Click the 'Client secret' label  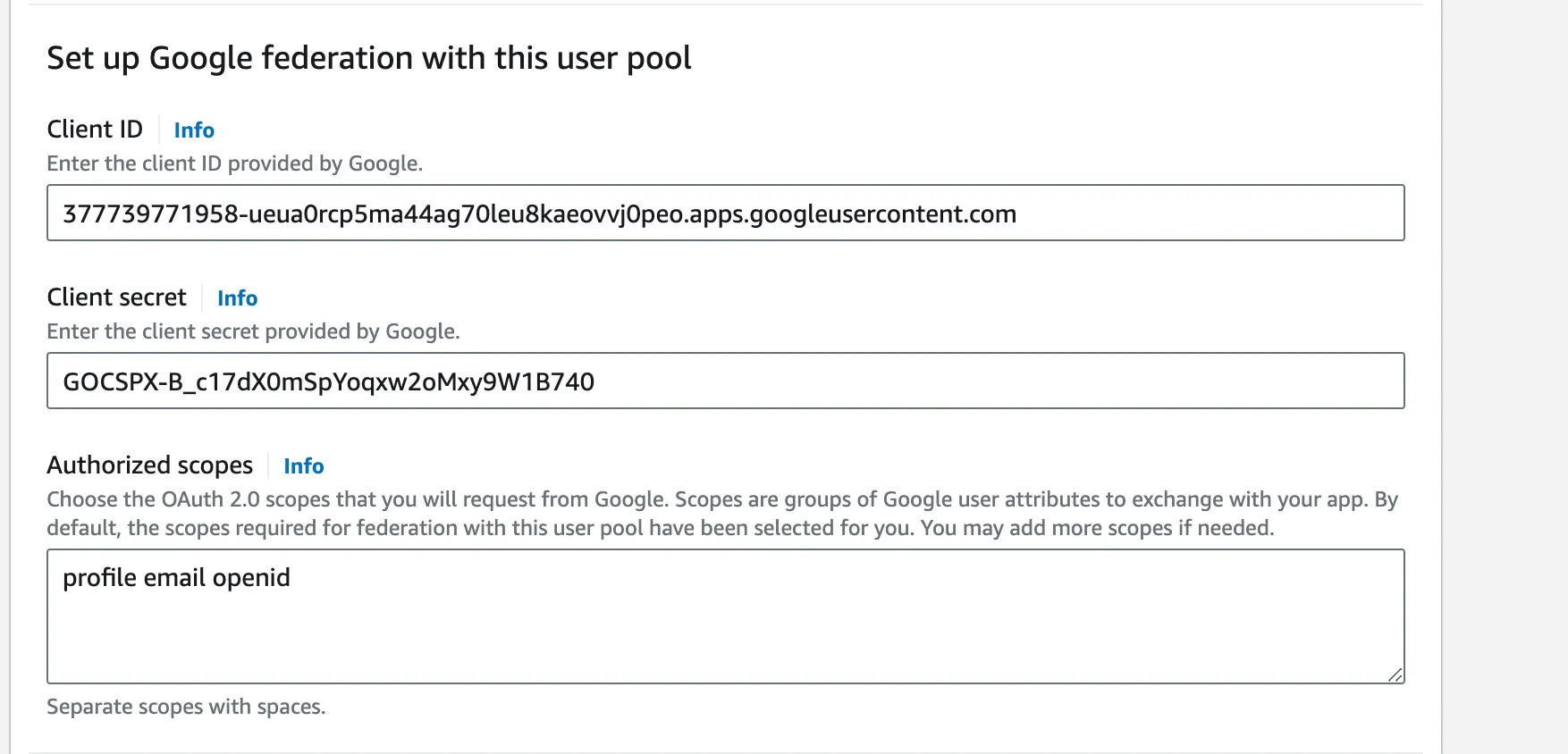116,297
